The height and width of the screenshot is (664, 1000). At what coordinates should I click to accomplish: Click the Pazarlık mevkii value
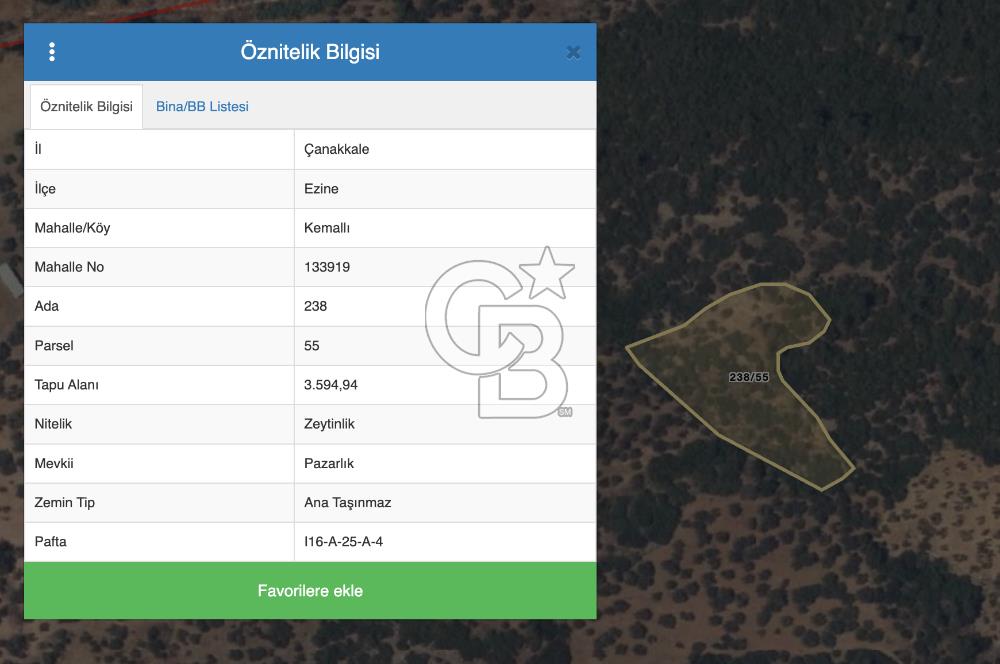329,463
